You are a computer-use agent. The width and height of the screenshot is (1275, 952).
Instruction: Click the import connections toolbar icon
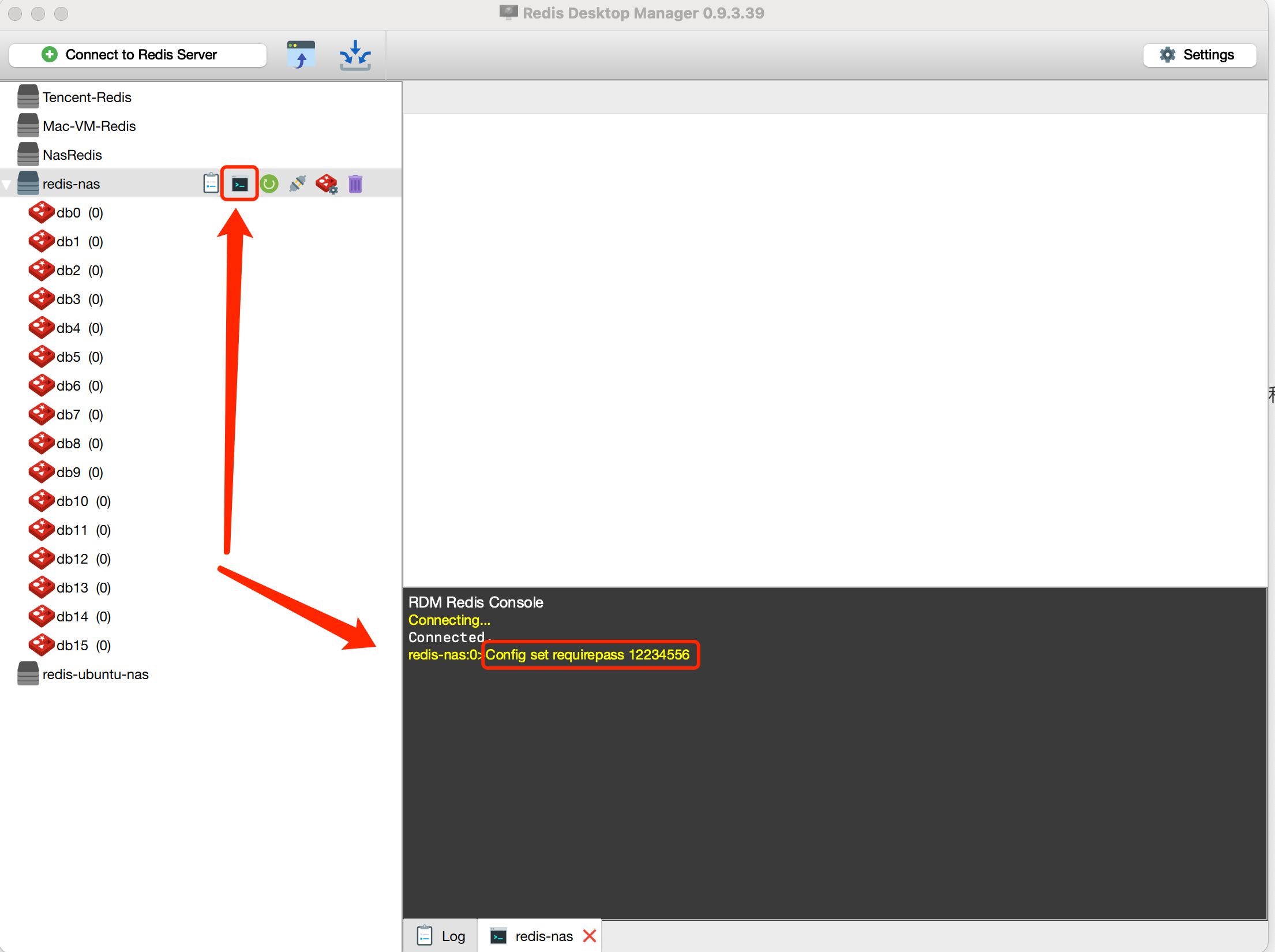tap(301, 55)
